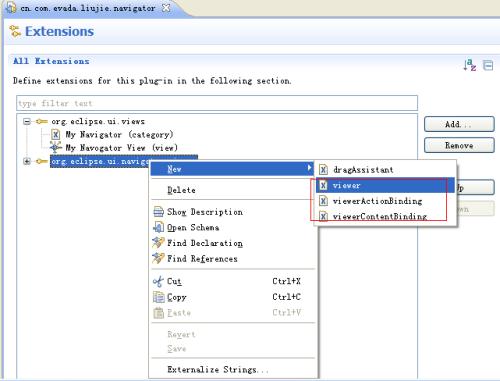Collapse the org.eclipse.ui.views node
The height and width of the screenshot is (381, 500).
point(27,121)
